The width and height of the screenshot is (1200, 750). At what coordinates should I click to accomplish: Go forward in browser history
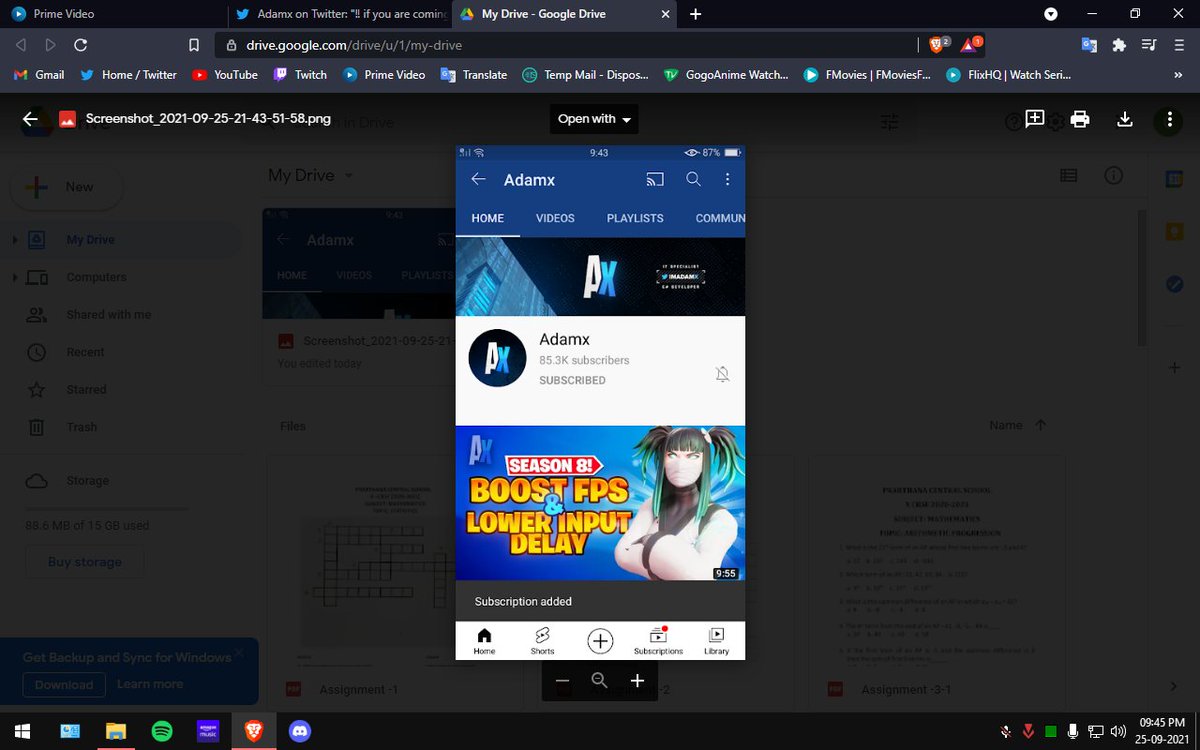click(x=50, y=45)
